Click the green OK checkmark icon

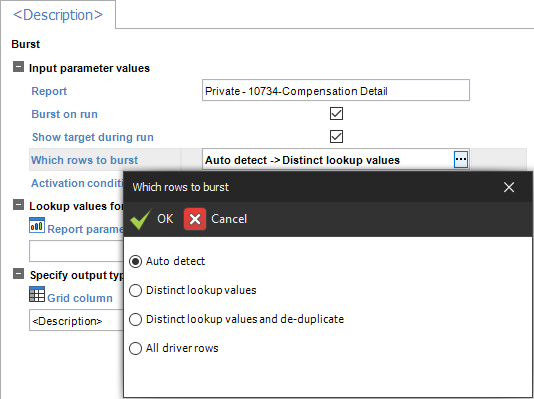point(141,219)
